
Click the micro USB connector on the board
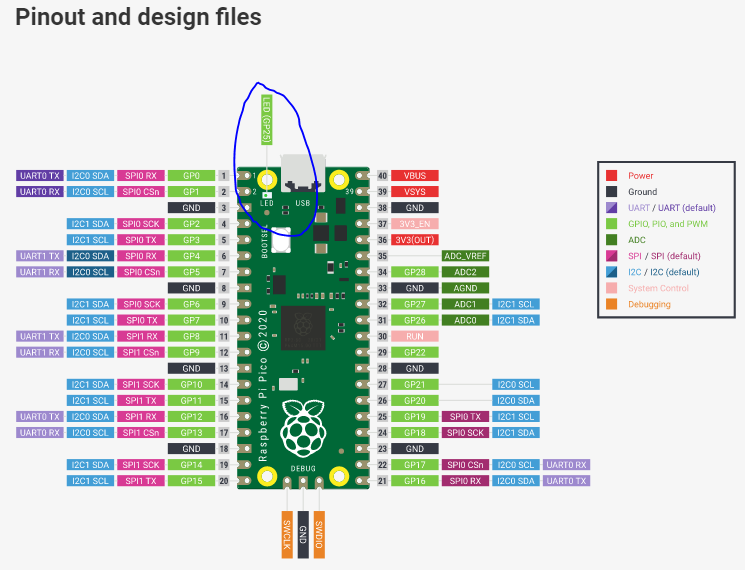pos(302,172)
